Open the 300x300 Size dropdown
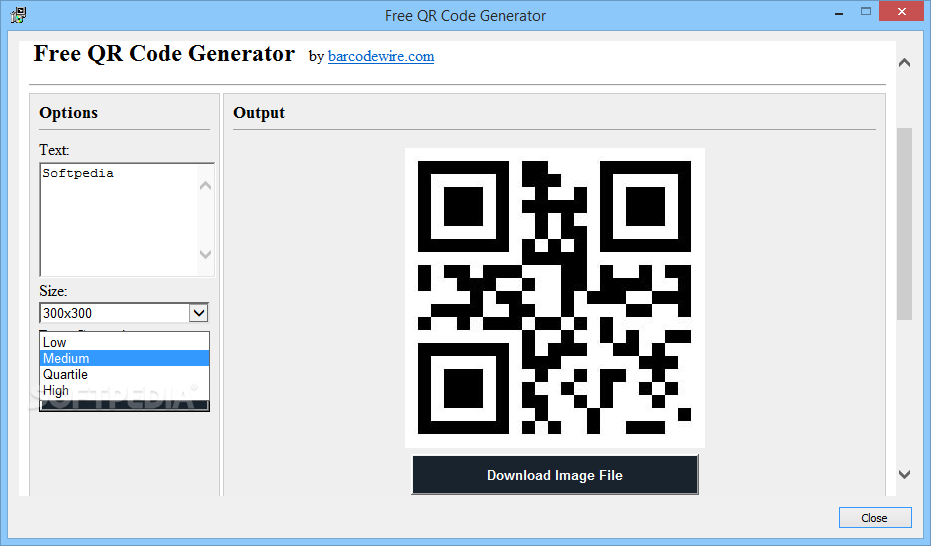Image resolution: width=931 pixels, height=546 pixels. click(124, 313)
